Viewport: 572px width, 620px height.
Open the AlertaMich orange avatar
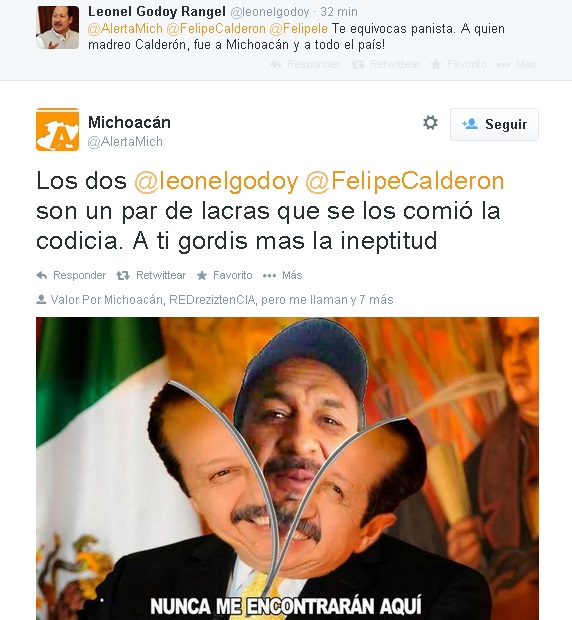point(57,129)
